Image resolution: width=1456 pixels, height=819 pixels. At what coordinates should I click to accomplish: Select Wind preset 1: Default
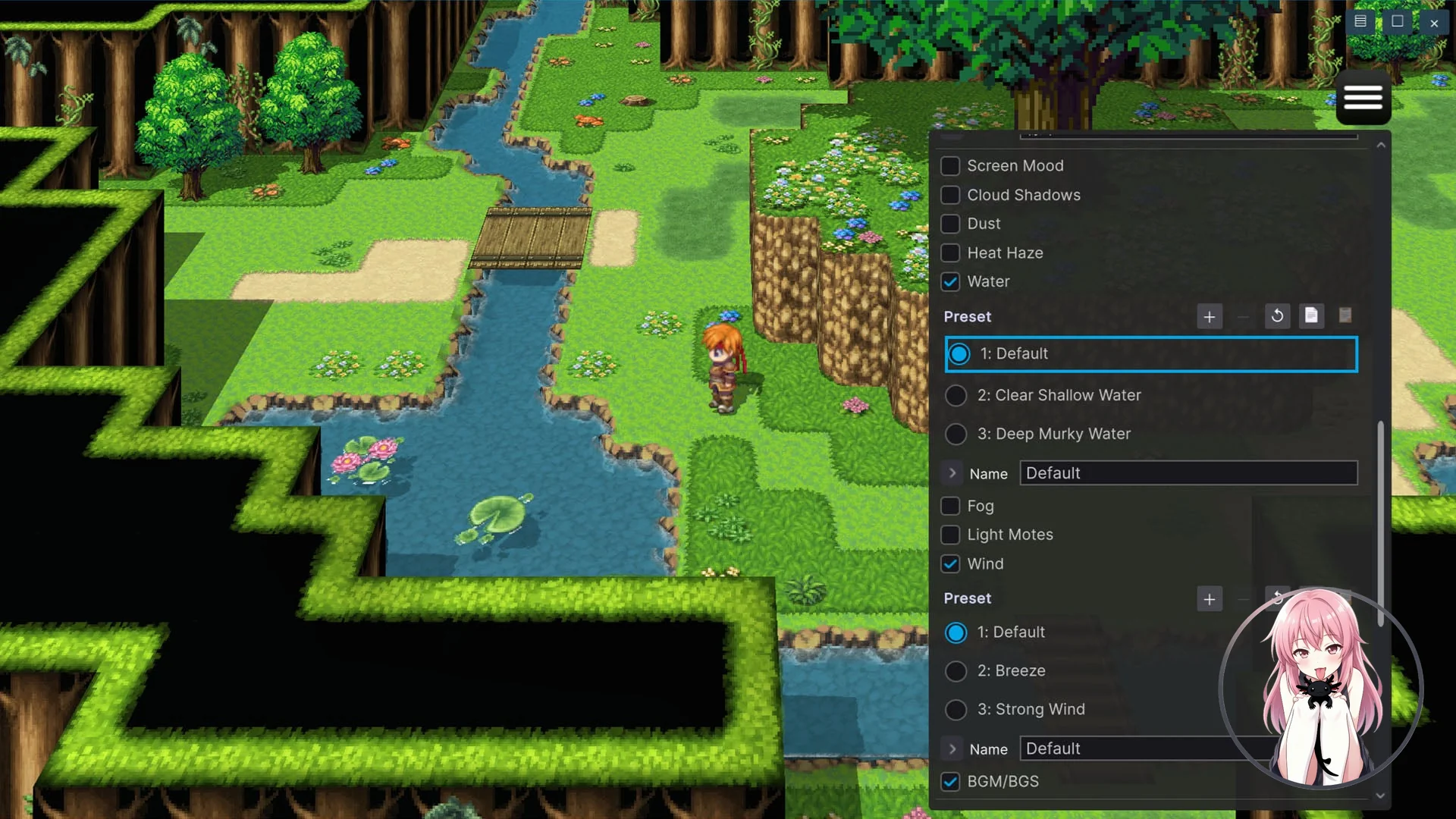point(955,632)
